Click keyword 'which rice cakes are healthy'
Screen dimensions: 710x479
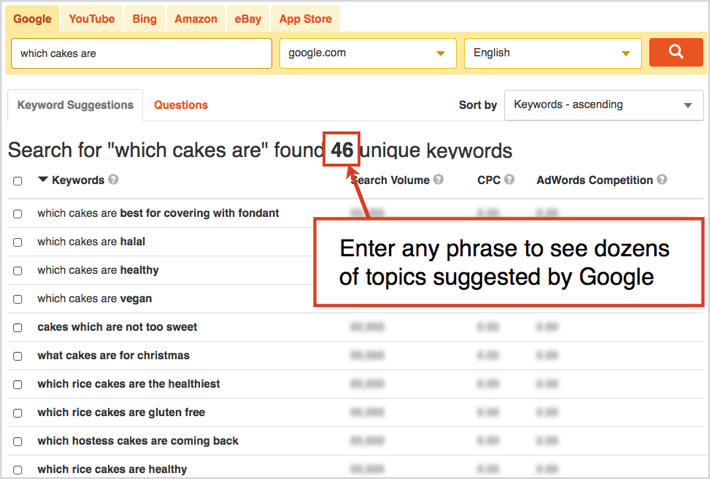[112, 469]
